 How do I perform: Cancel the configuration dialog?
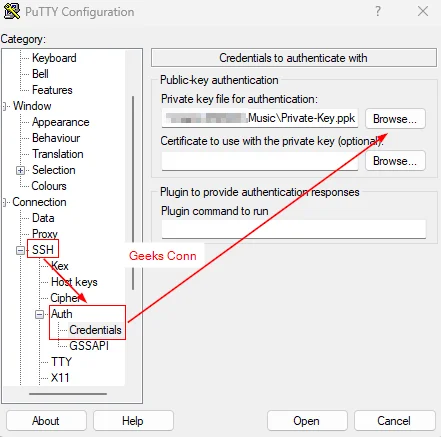pyautogui.click(x=394, y=421)
